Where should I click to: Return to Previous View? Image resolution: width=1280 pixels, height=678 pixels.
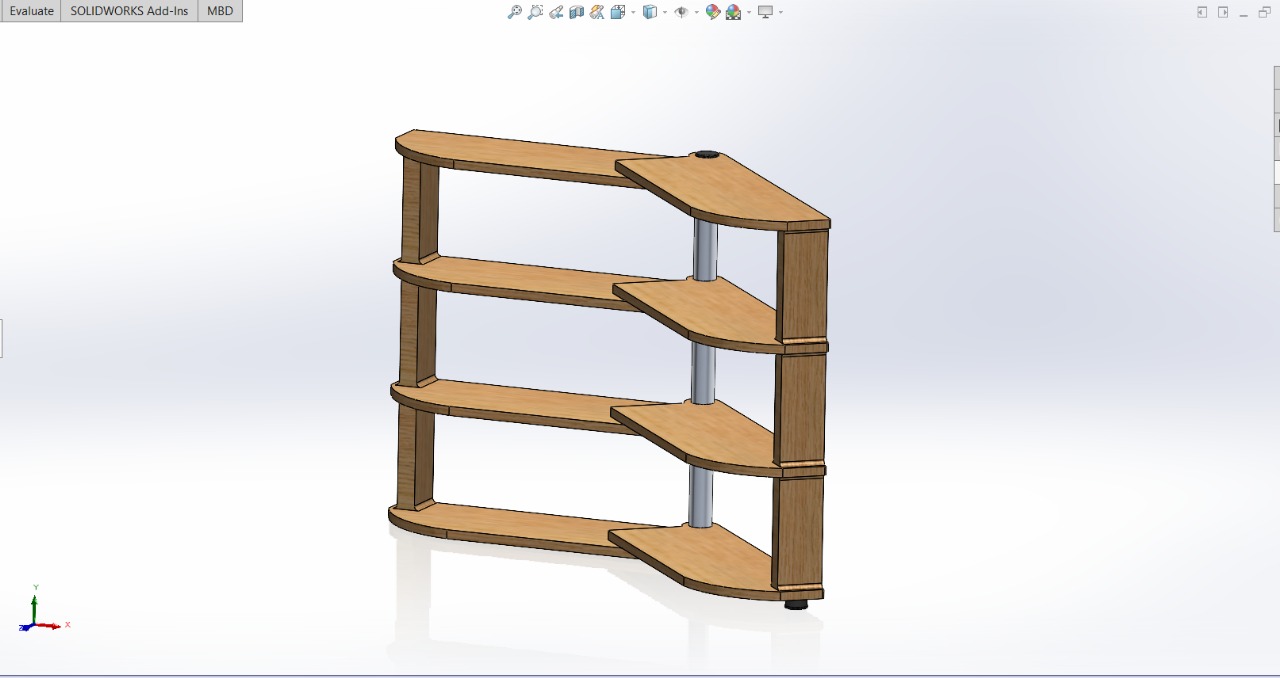(x=557, y=12)
